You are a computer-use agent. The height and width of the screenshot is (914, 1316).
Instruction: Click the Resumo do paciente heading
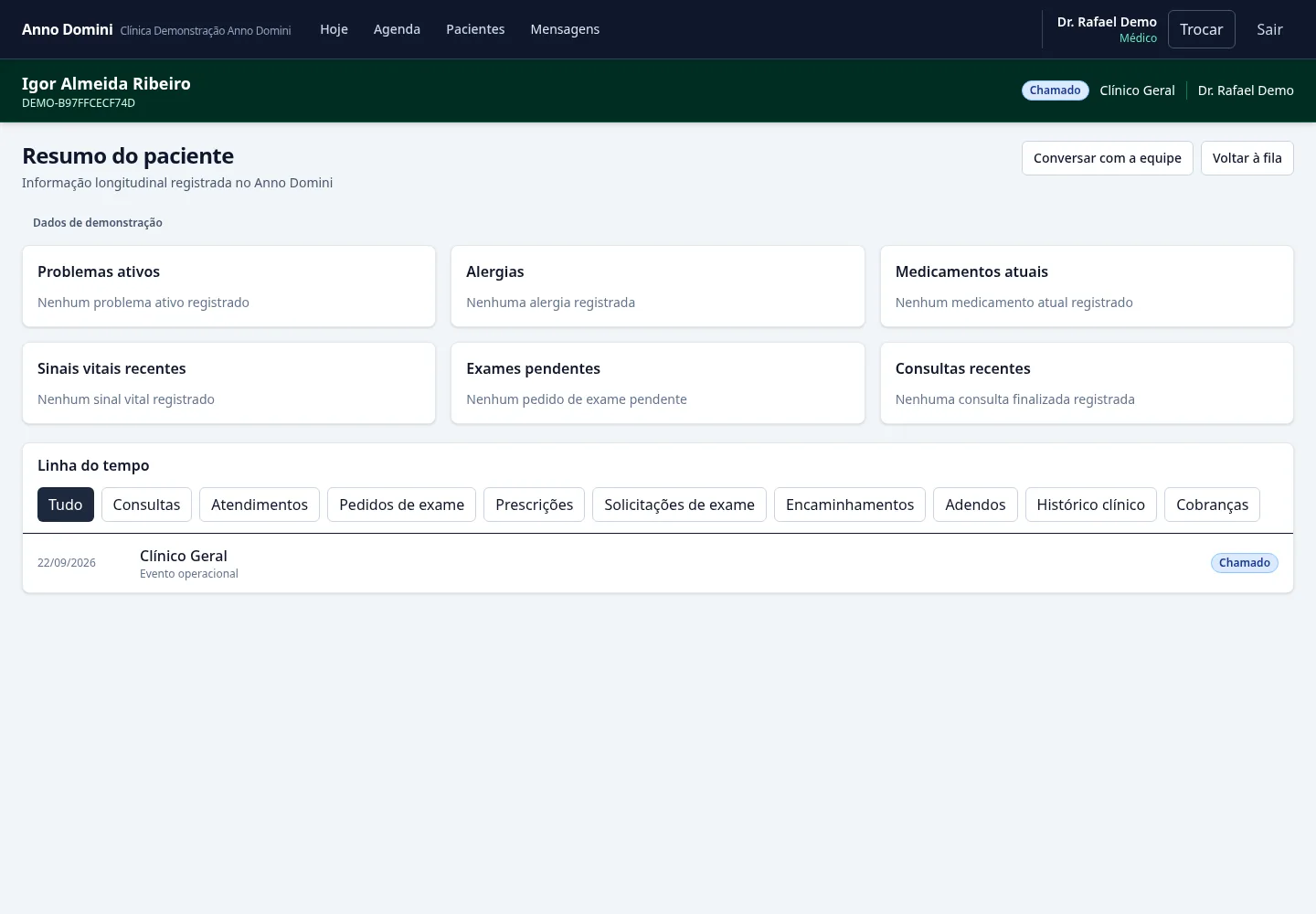(128, 155)
